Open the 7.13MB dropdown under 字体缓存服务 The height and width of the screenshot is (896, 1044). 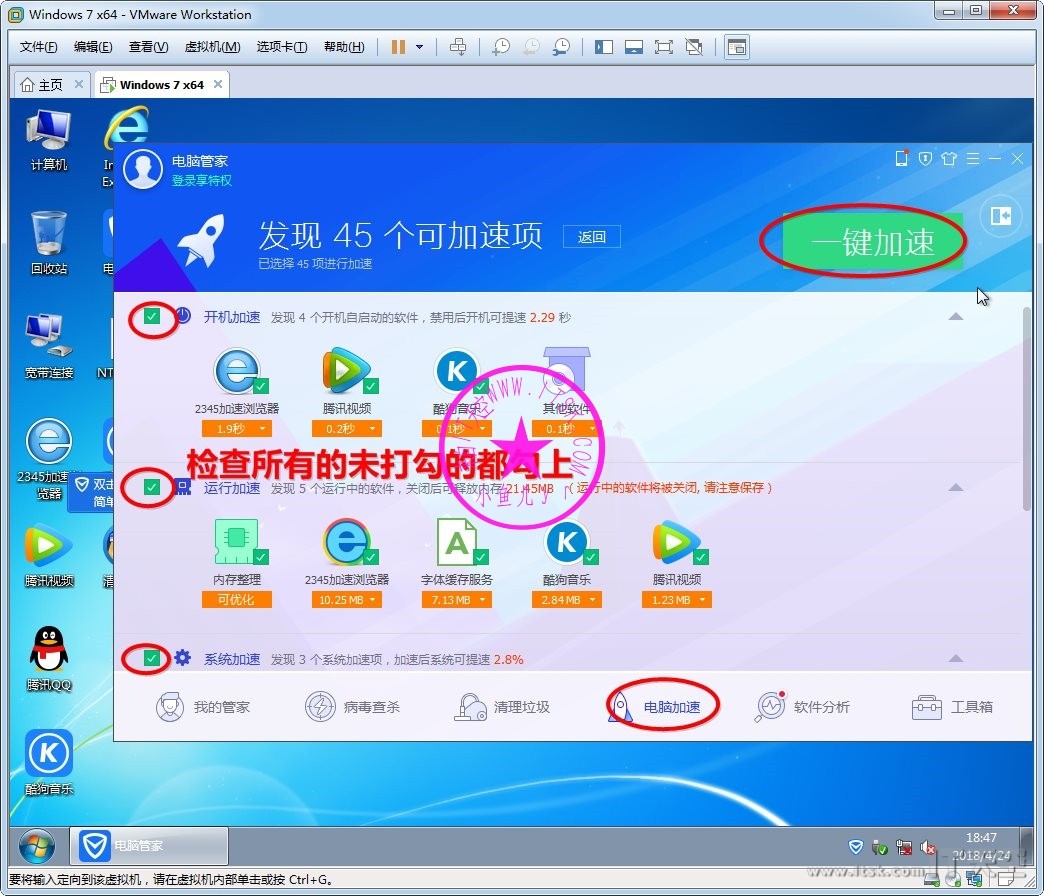[x=457, y=600]
